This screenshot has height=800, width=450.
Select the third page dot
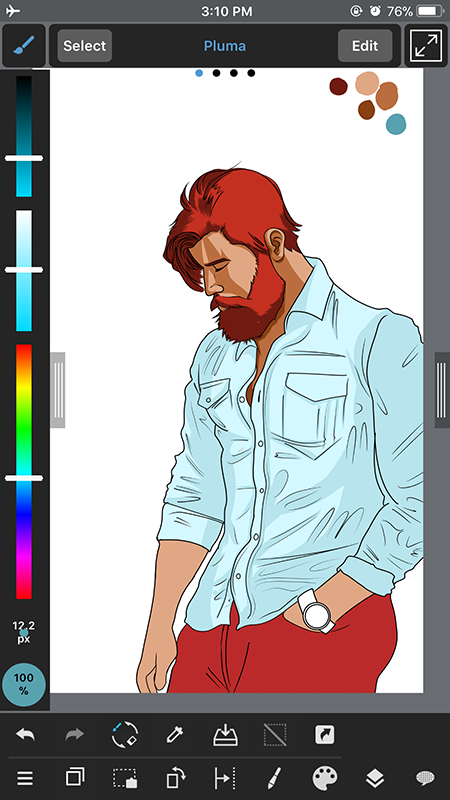point(234,73)
